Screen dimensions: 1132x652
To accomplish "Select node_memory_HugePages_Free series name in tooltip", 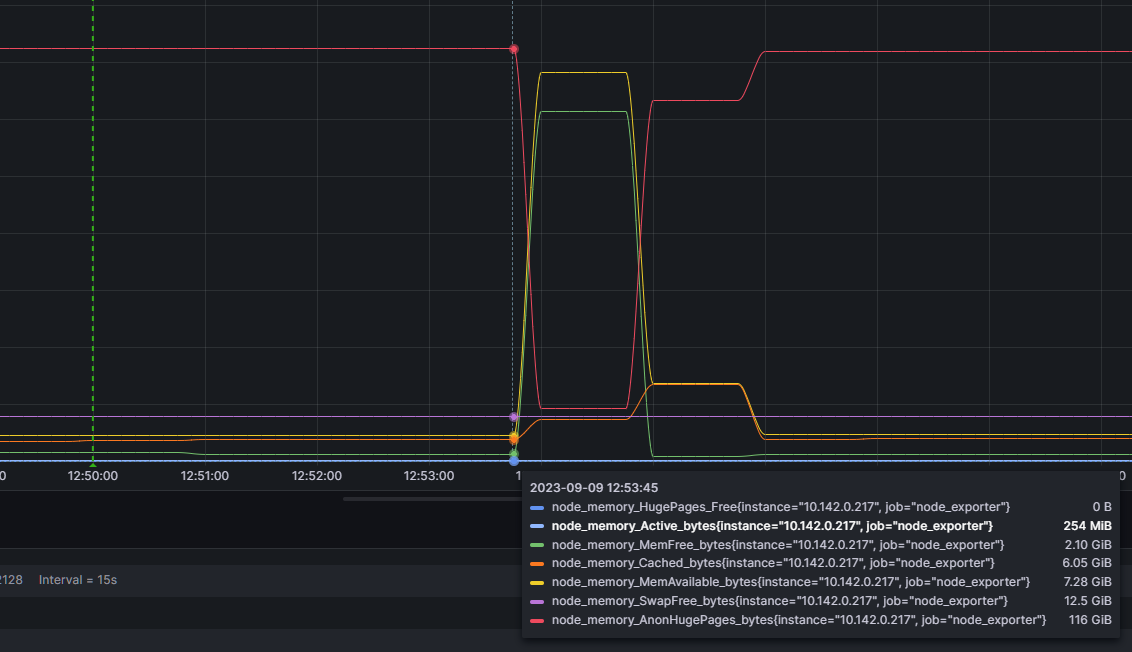I will click(781, 507).
